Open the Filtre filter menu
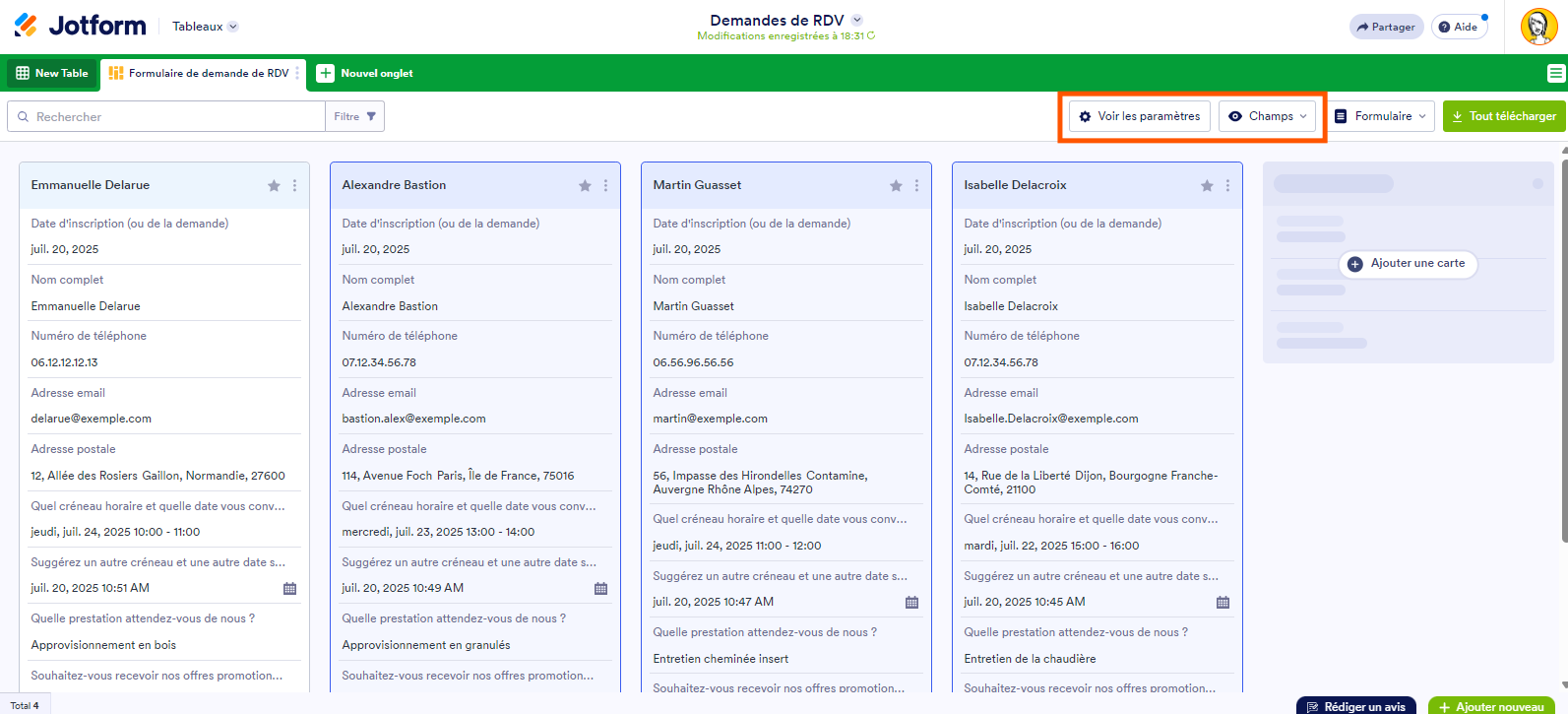The height and width of the screenshot is (714, 1568). coord(354,116)
